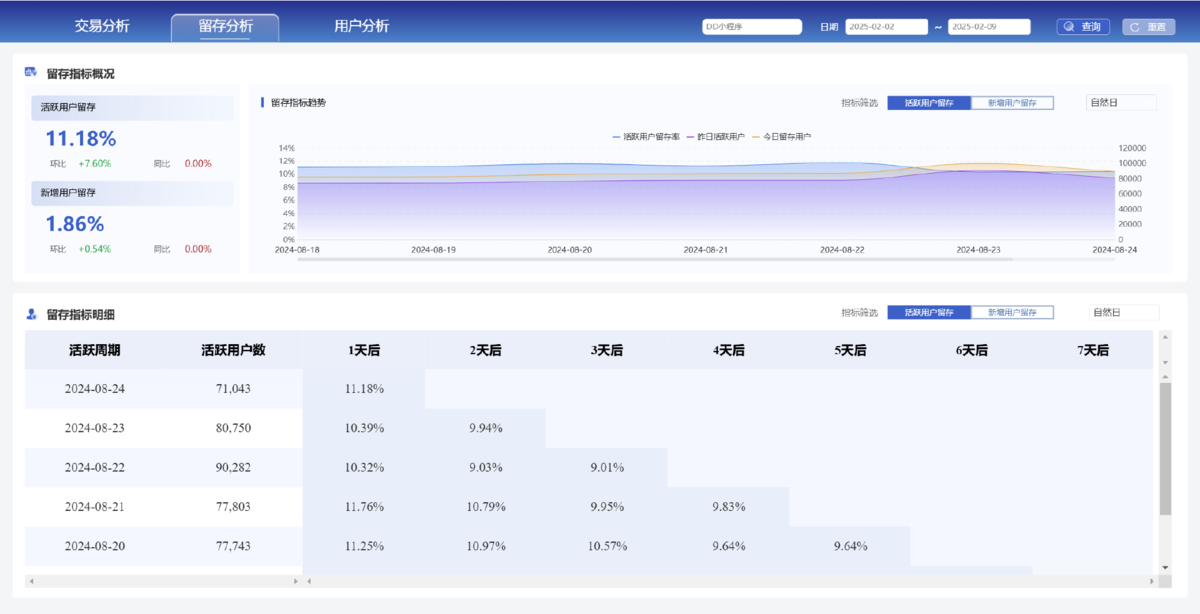Set end date field 2025-02-09
The image size is (1200, 614).
pos(989,27)
